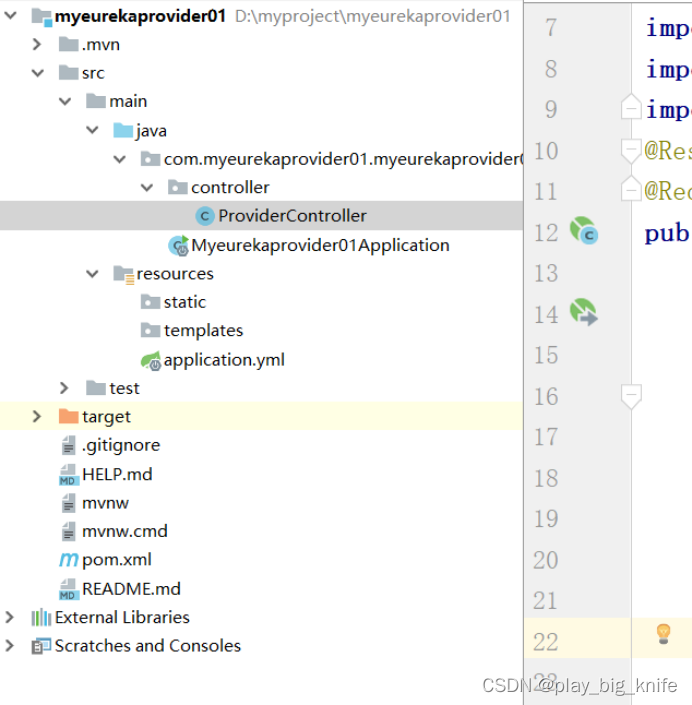Viewport: 692px width, 705px height.
Task: Select the README.md file name
Action: coord(131,589)
